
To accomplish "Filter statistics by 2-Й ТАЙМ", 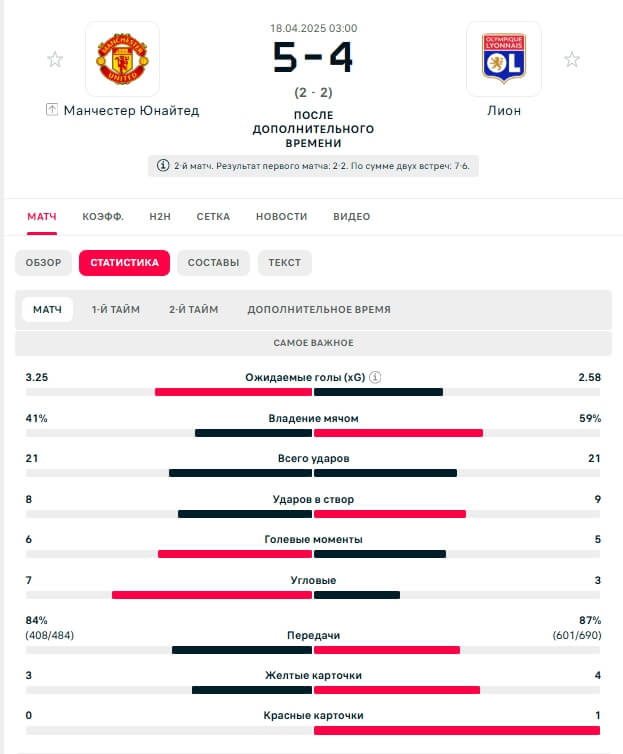I will click(193, 309).
